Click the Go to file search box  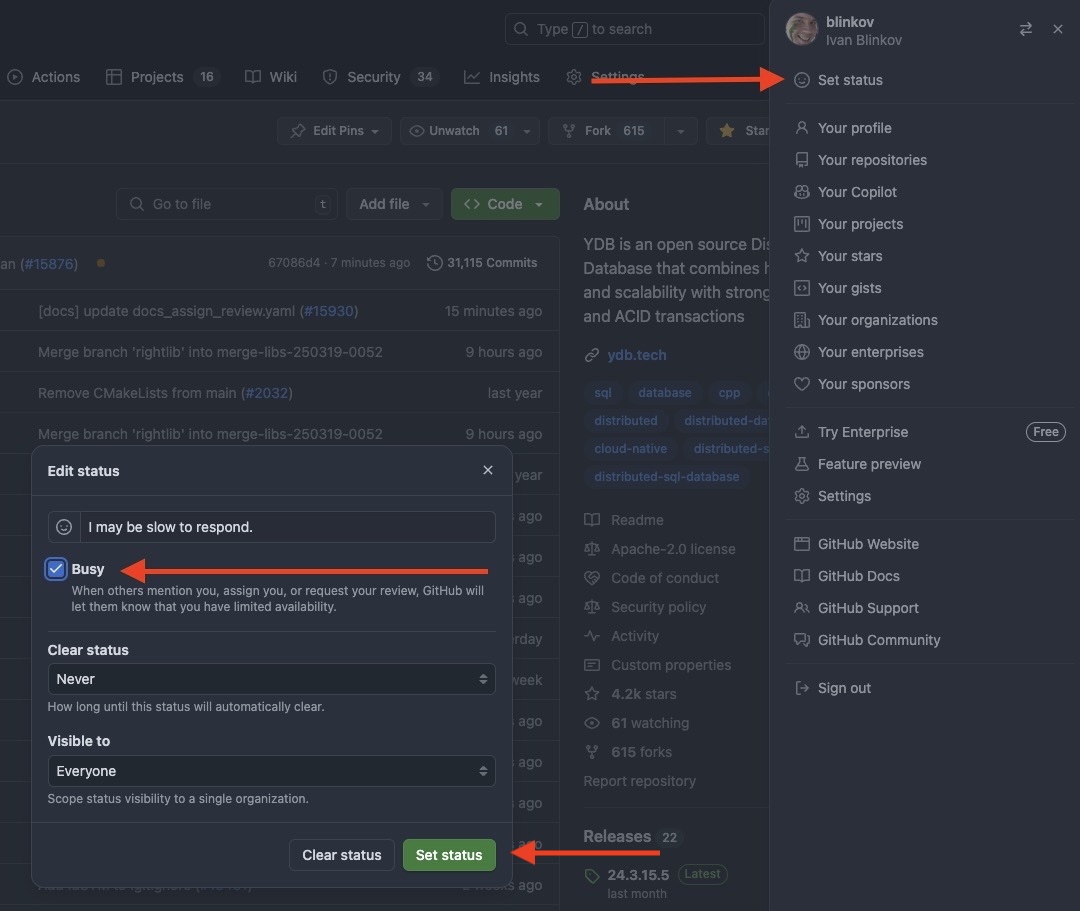pyautogui.click(x=226, y=204)
